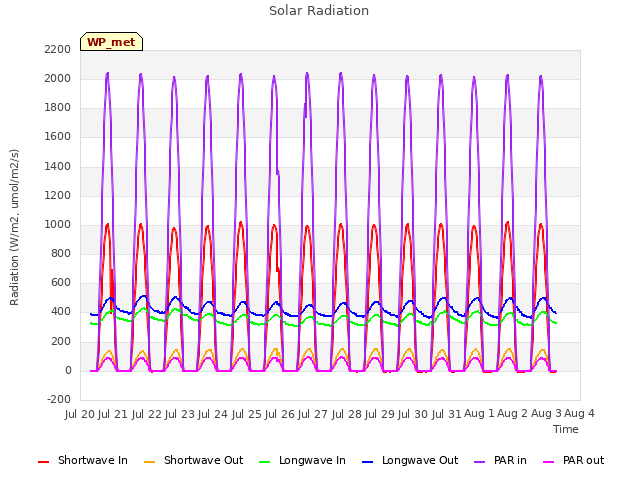Viewport: 640px width, 480px height.
Task: Click the Aug 1 x-axis date label
Action: (x=479, y=414)
